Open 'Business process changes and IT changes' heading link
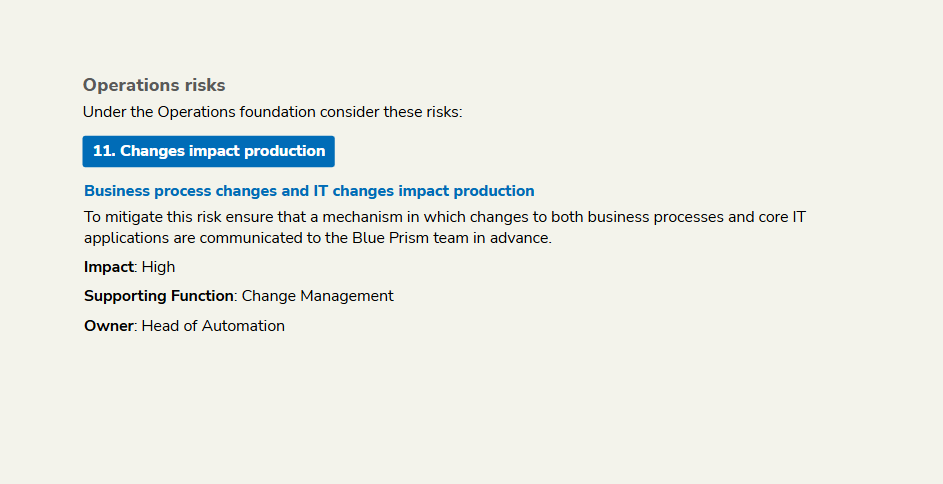This screenshot has width=943, height=484. point(309,191)
